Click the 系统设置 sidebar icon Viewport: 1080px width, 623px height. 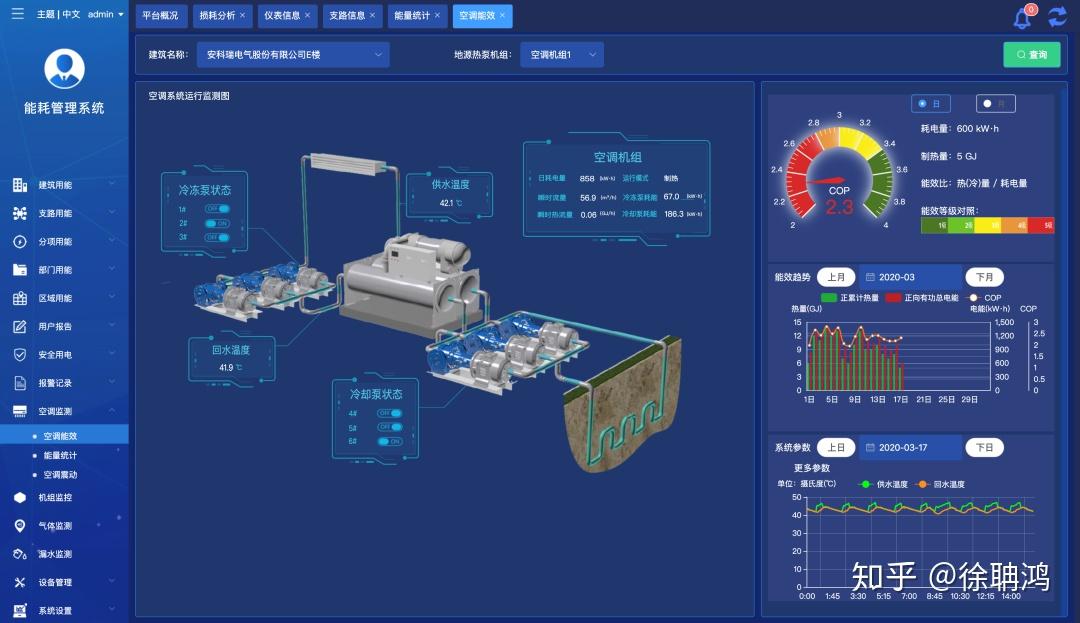click(20, 611)
